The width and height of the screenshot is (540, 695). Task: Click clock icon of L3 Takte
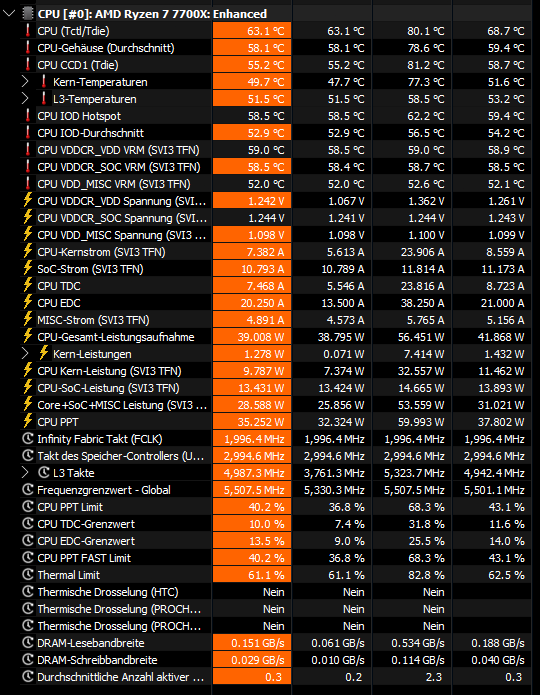[x=43, y=473]
